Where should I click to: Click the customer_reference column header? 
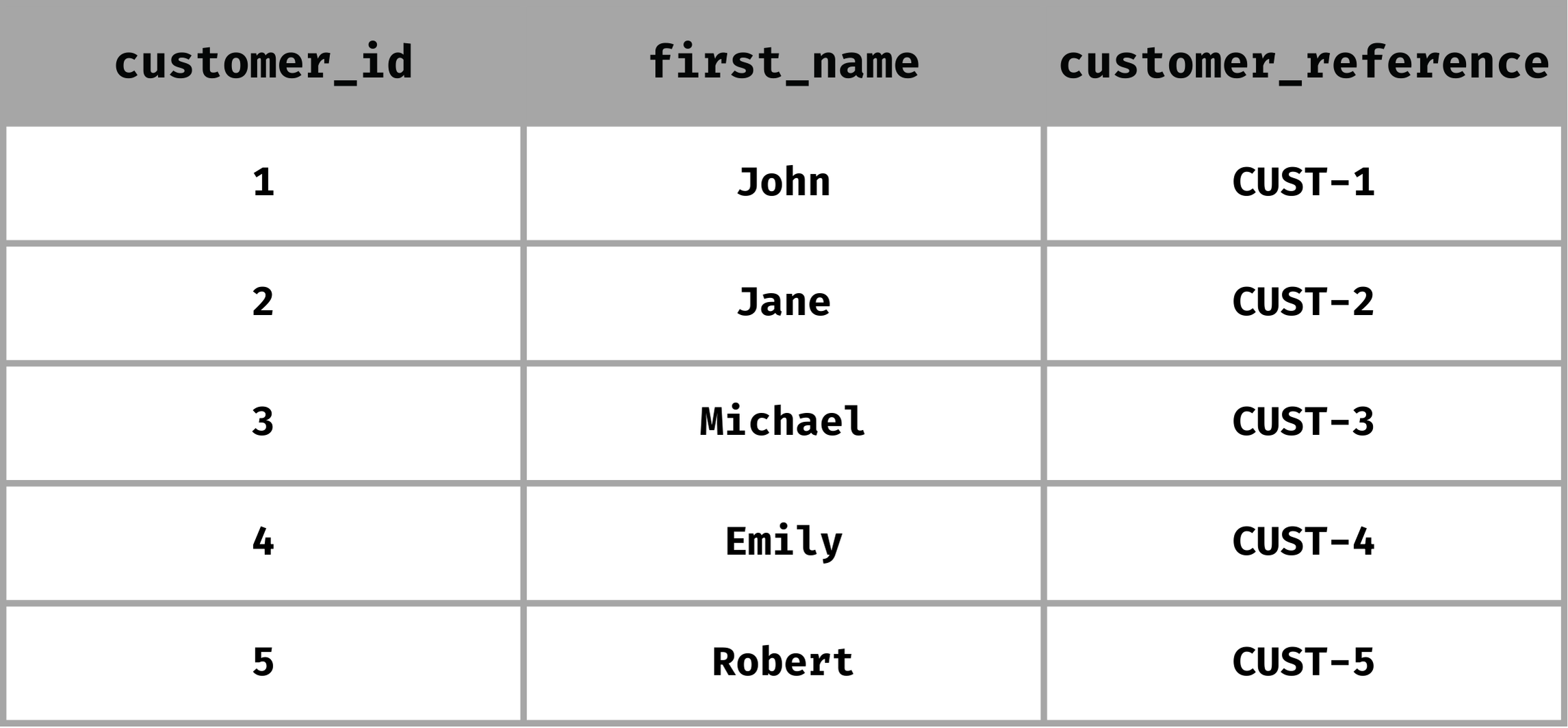click(x=1303, y=63)
